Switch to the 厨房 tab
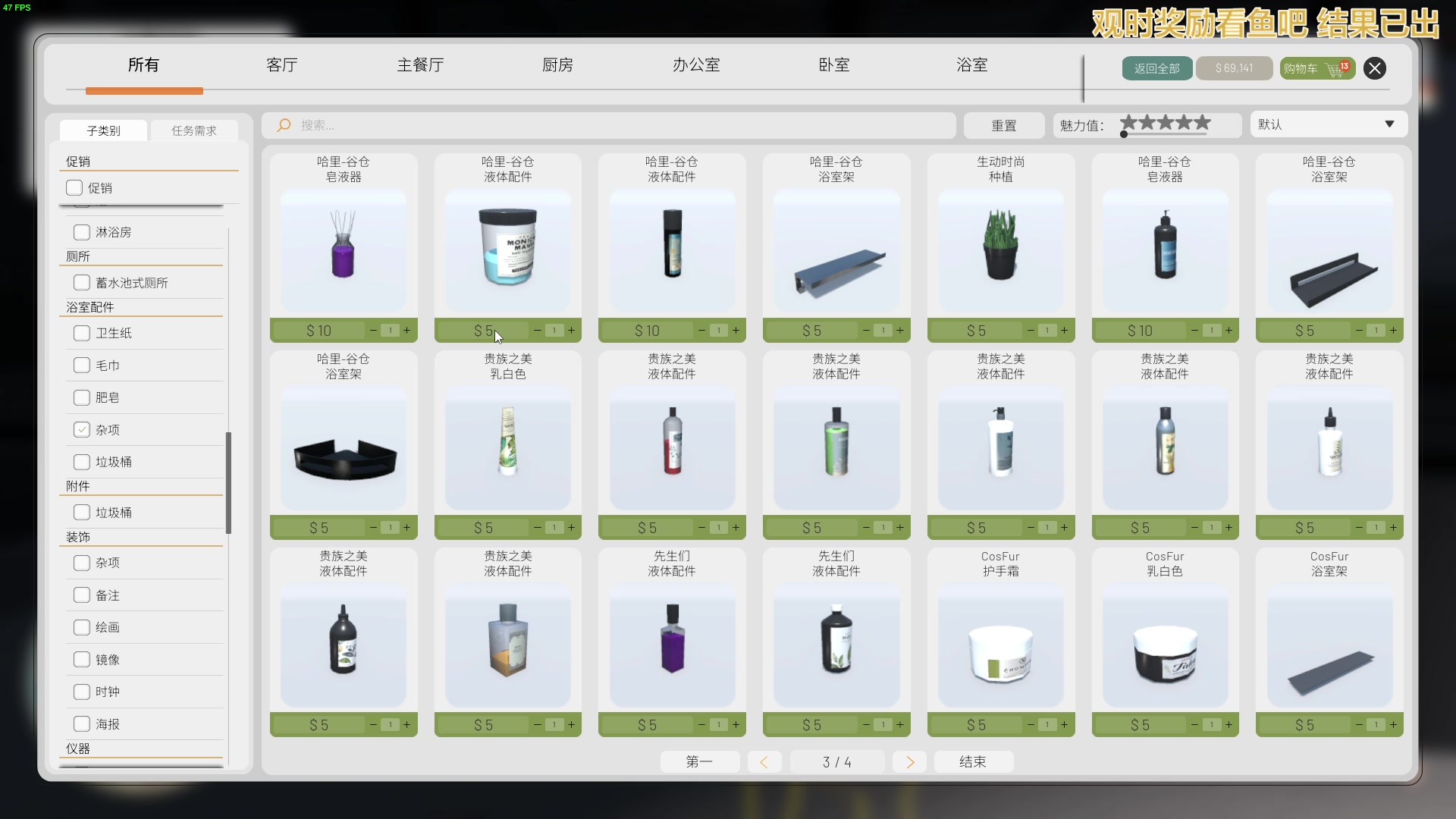The image size is (1456, 819). (x=557, y=65)
